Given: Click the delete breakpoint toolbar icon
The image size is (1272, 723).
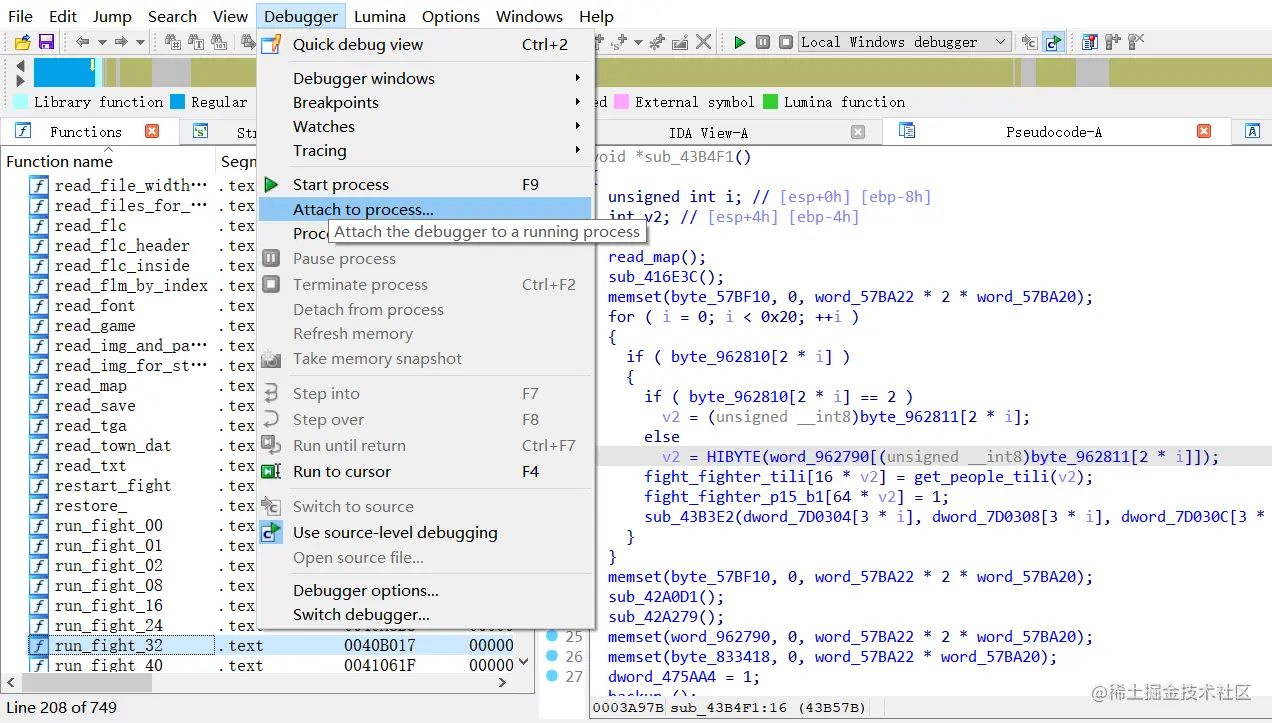Looking at the screenshot, I should click(x=1136, y=42).
